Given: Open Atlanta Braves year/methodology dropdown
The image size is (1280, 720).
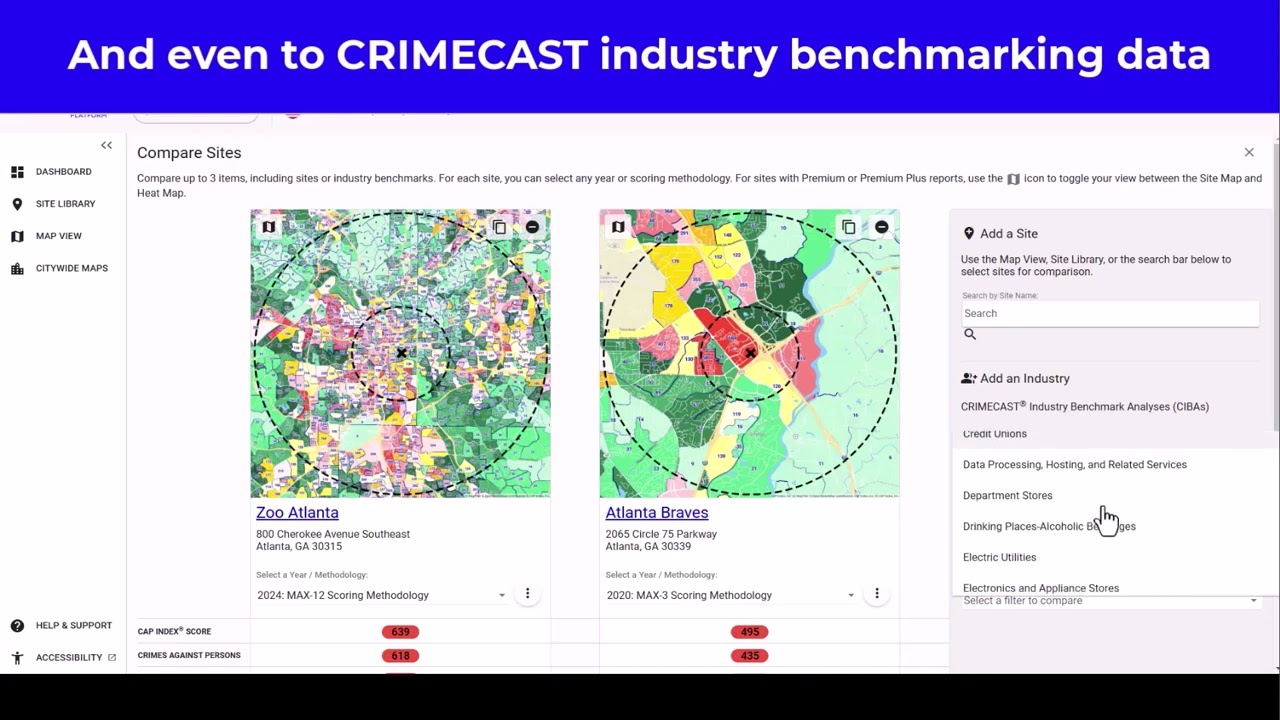Looking at the screenshot, I should point(731,595).
